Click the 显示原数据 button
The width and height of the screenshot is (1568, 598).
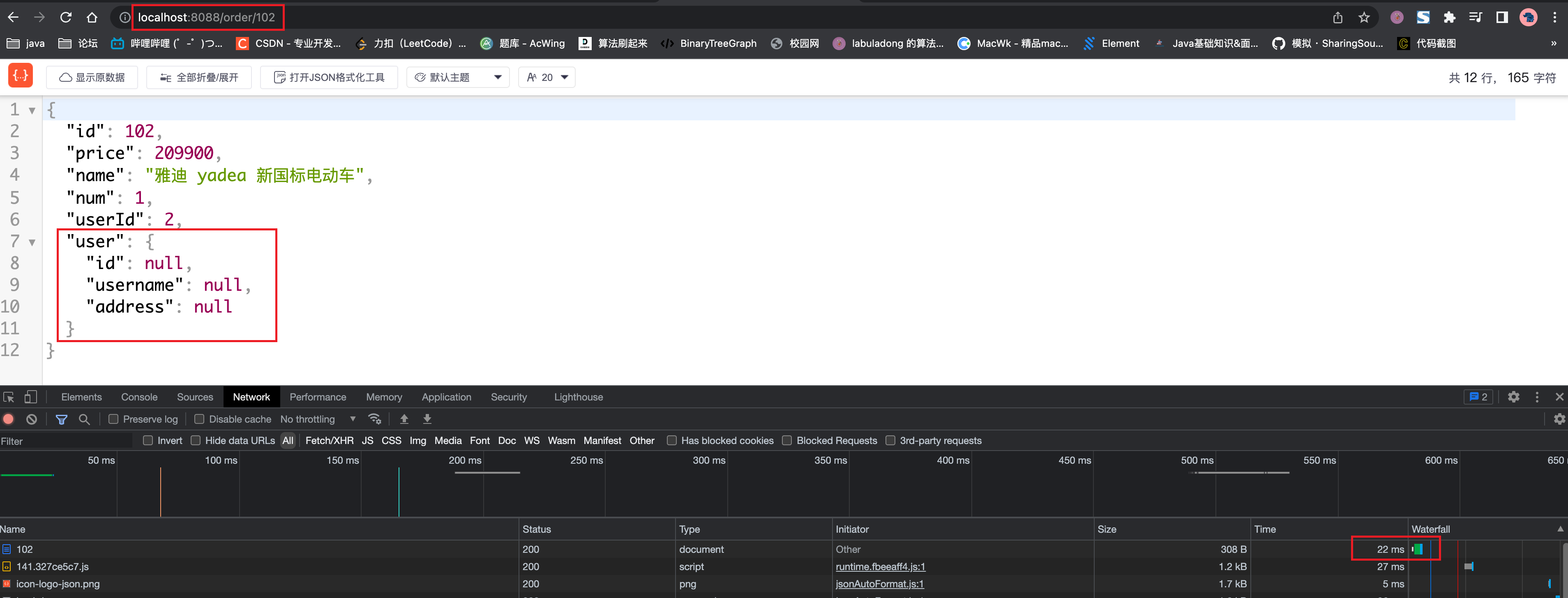pyautogui.click(x=92, y=77)
